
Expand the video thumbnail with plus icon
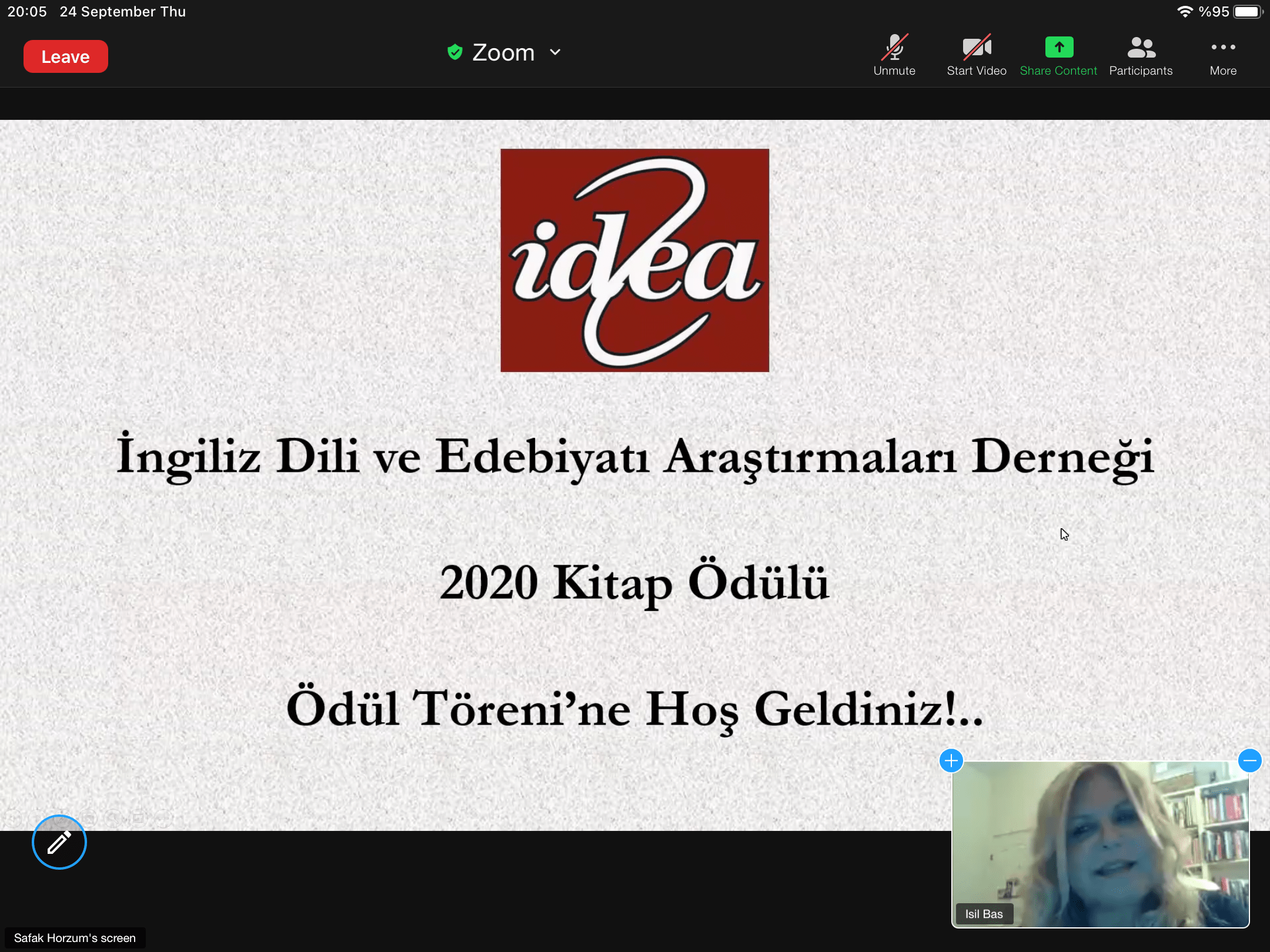click(x=951, y=760)
